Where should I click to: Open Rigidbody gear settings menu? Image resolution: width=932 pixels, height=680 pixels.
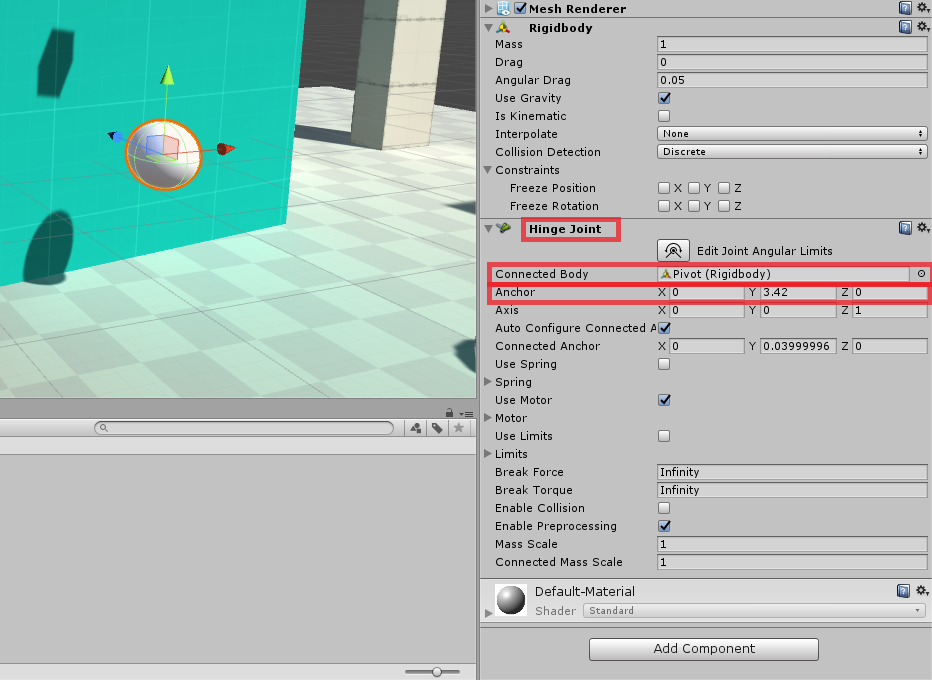click(922, 27)
